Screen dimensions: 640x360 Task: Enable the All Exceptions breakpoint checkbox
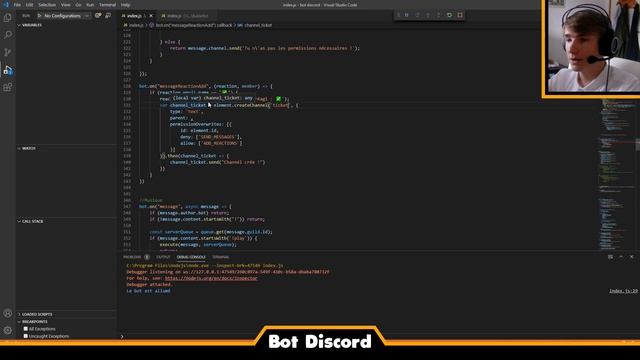coord(26,329)
